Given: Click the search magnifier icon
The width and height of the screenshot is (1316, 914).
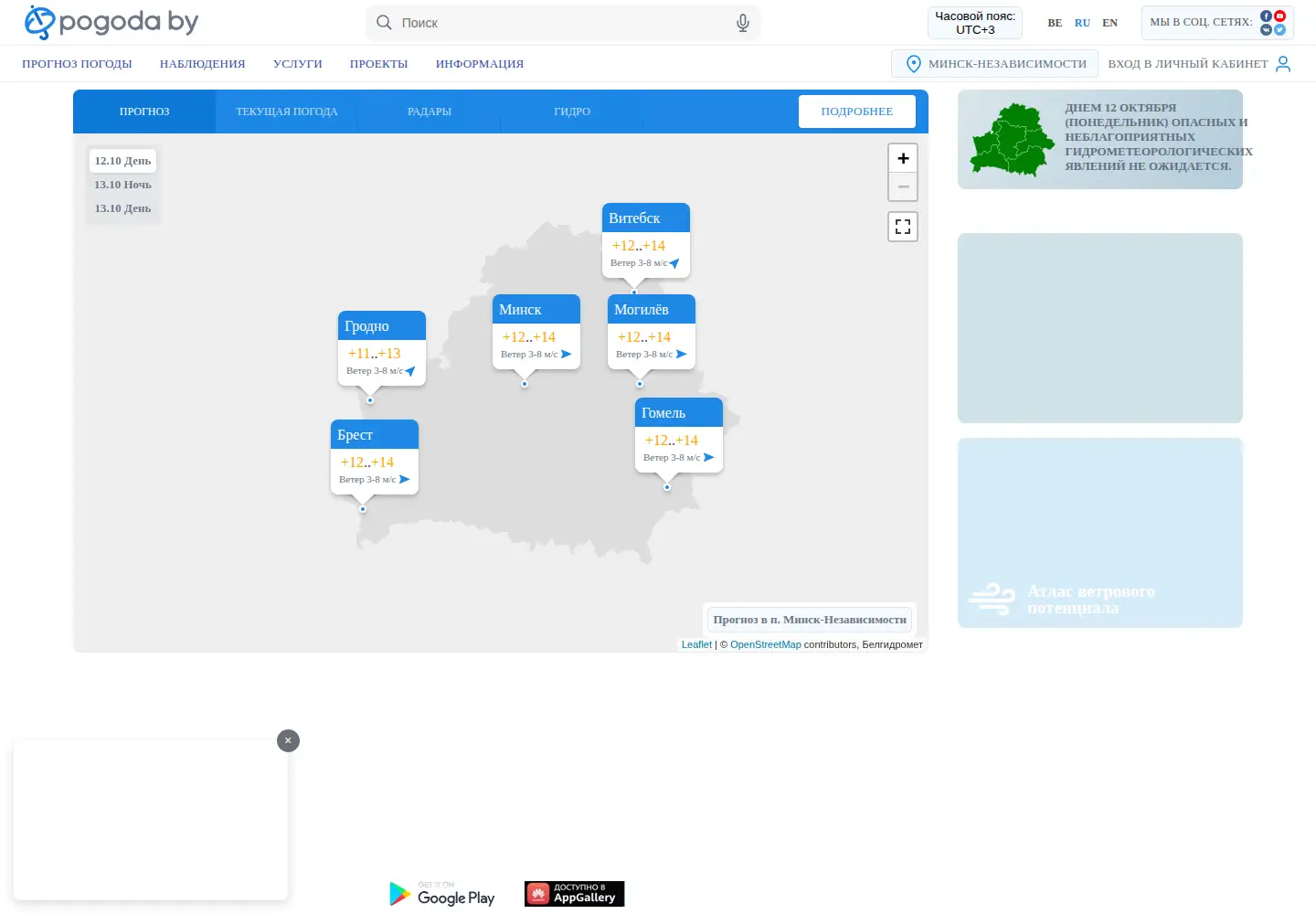Looking at the screenshot, I should (384, 22).
